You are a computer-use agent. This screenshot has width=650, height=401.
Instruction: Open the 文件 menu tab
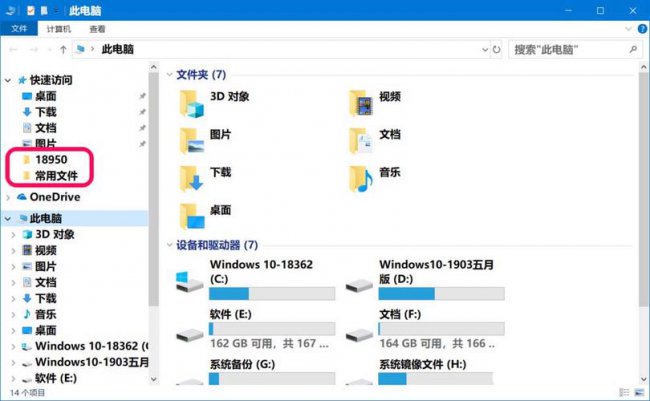[19, 29]
